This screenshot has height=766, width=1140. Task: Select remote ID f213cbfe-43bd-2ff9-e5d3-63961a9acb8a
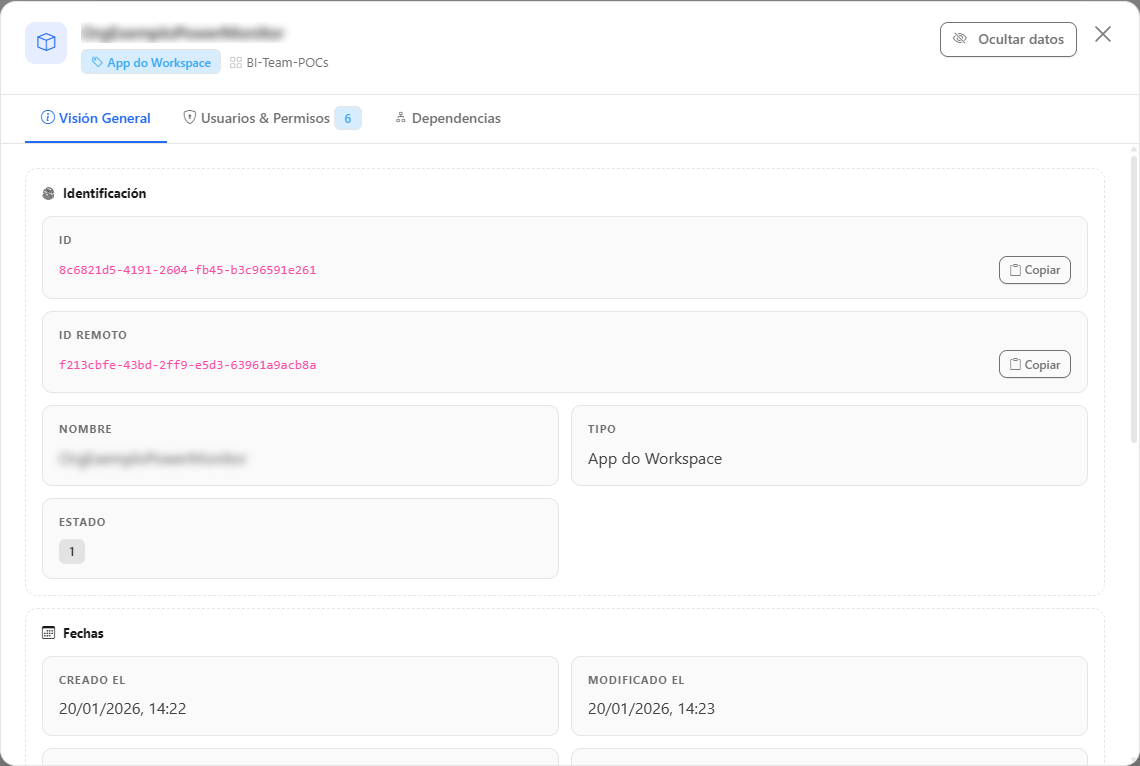(188, 365)
